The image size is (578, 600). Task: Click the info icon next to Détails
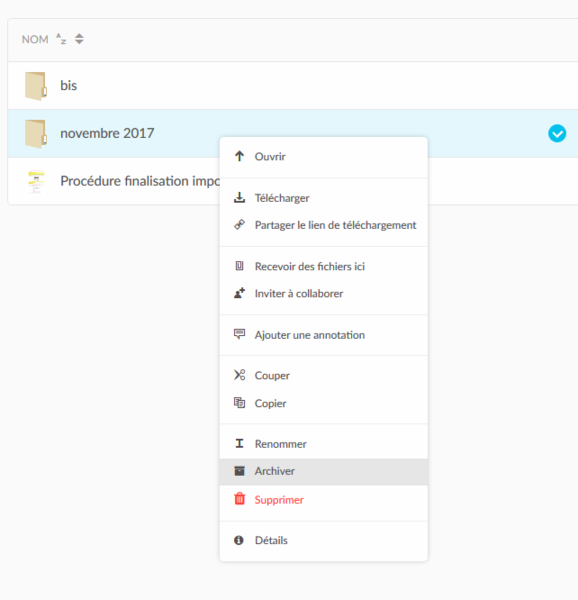tap(239, 540)
